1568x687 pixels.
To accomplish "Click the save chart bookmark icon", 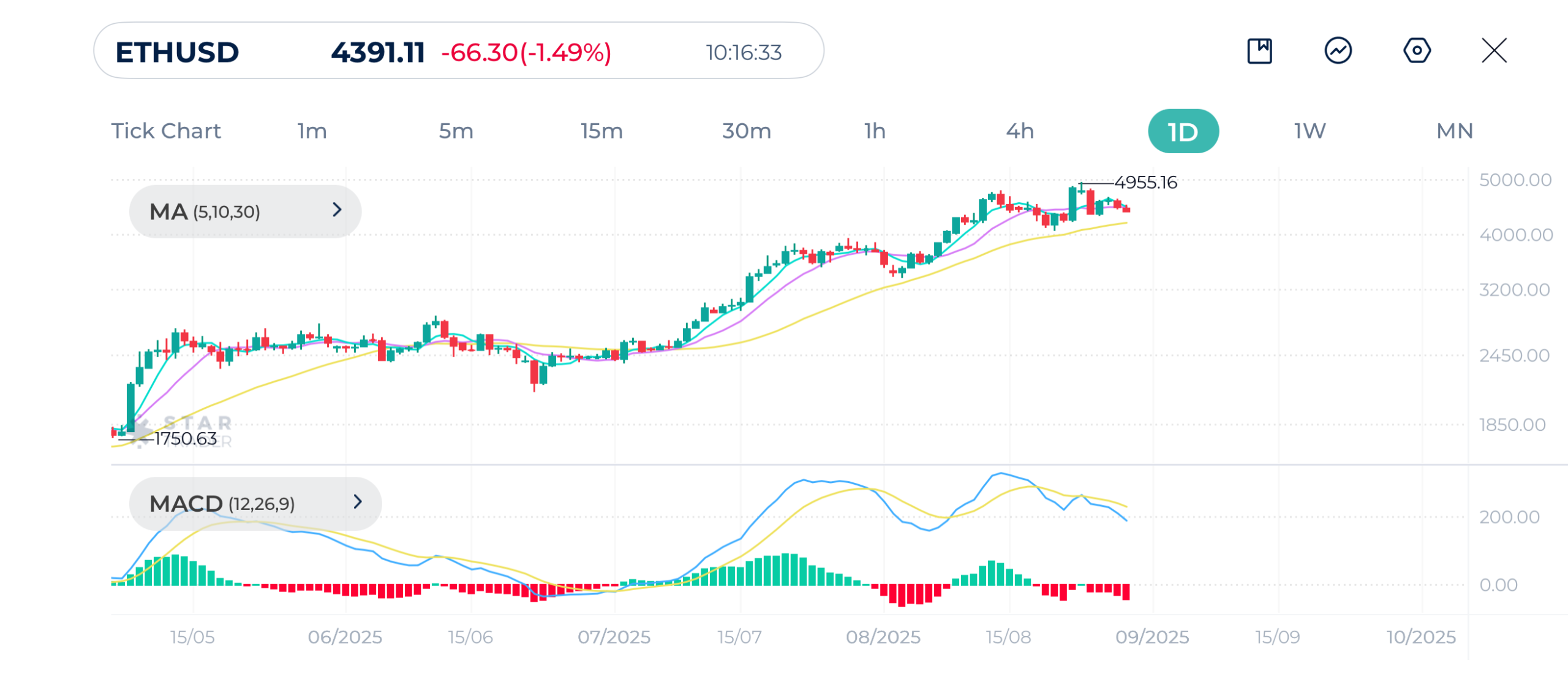I will pyautogui.click(x=1259, y=51).
